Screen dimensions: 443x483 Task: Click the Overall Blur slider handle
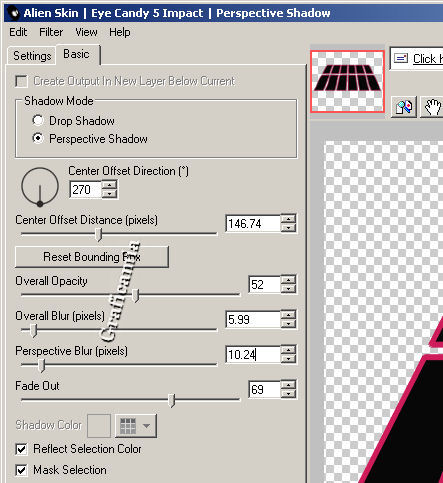[33, 330]
